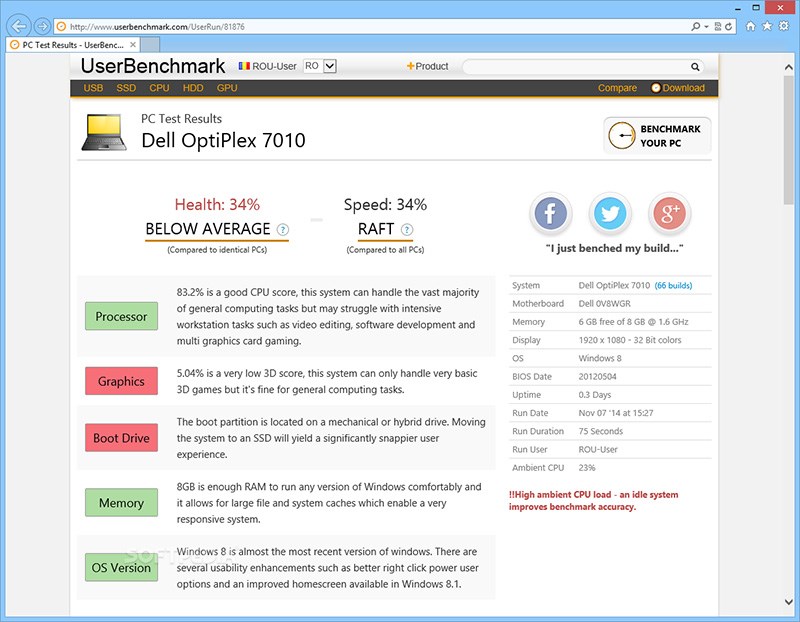Go back with browser back arrow
The image size is (800, 622).
(19, 25)
